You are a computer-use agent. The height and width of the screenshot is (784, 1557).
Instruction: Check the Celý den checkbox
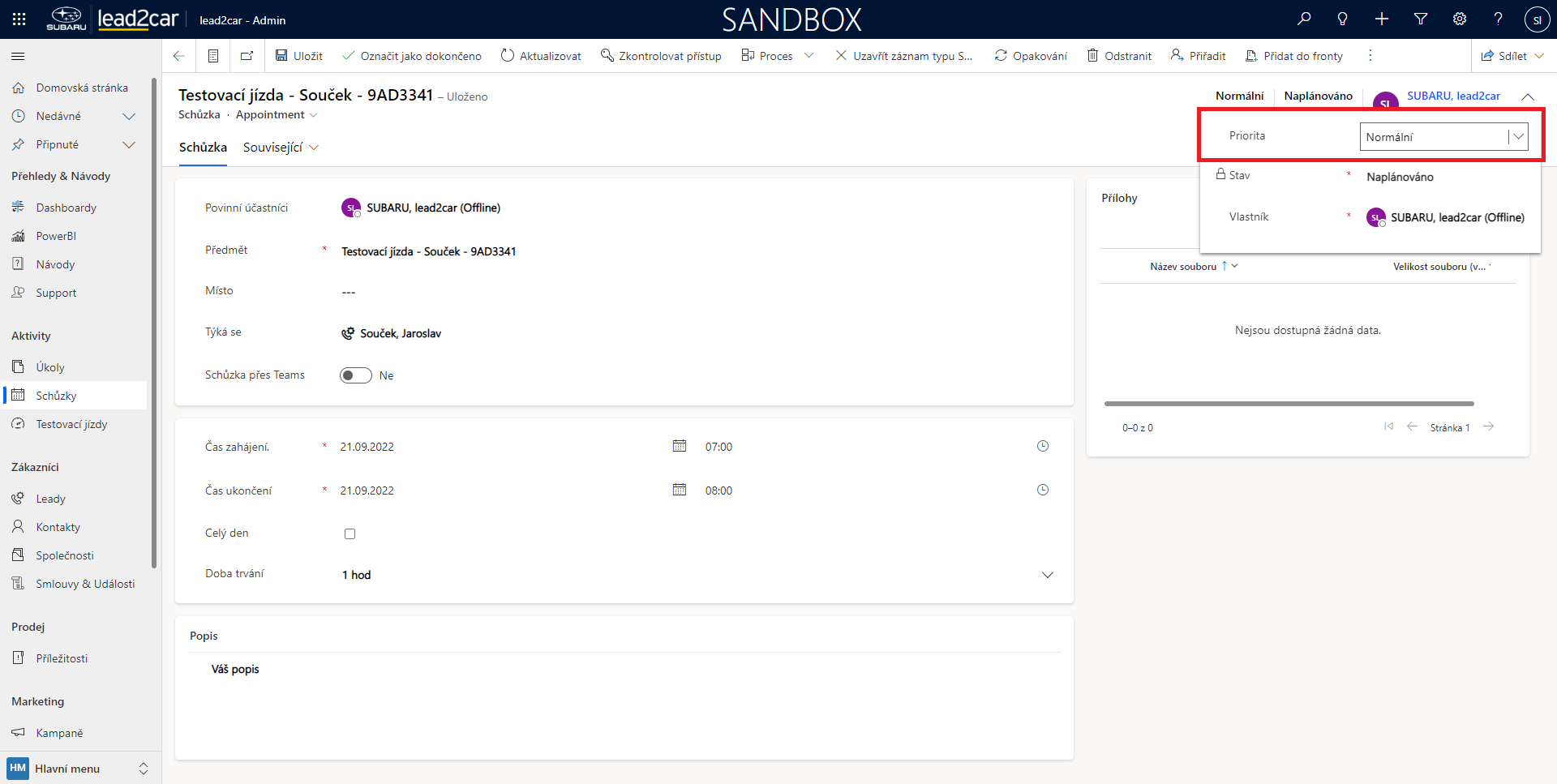point(350,533)
